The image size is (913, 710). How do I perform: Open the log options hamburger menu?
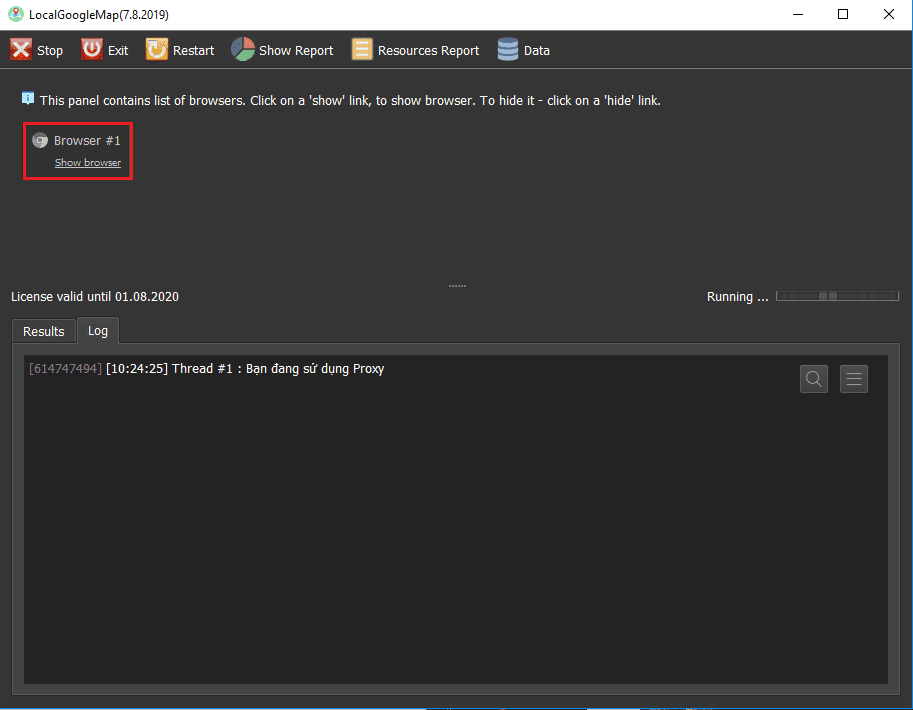(x=854, y=379)
